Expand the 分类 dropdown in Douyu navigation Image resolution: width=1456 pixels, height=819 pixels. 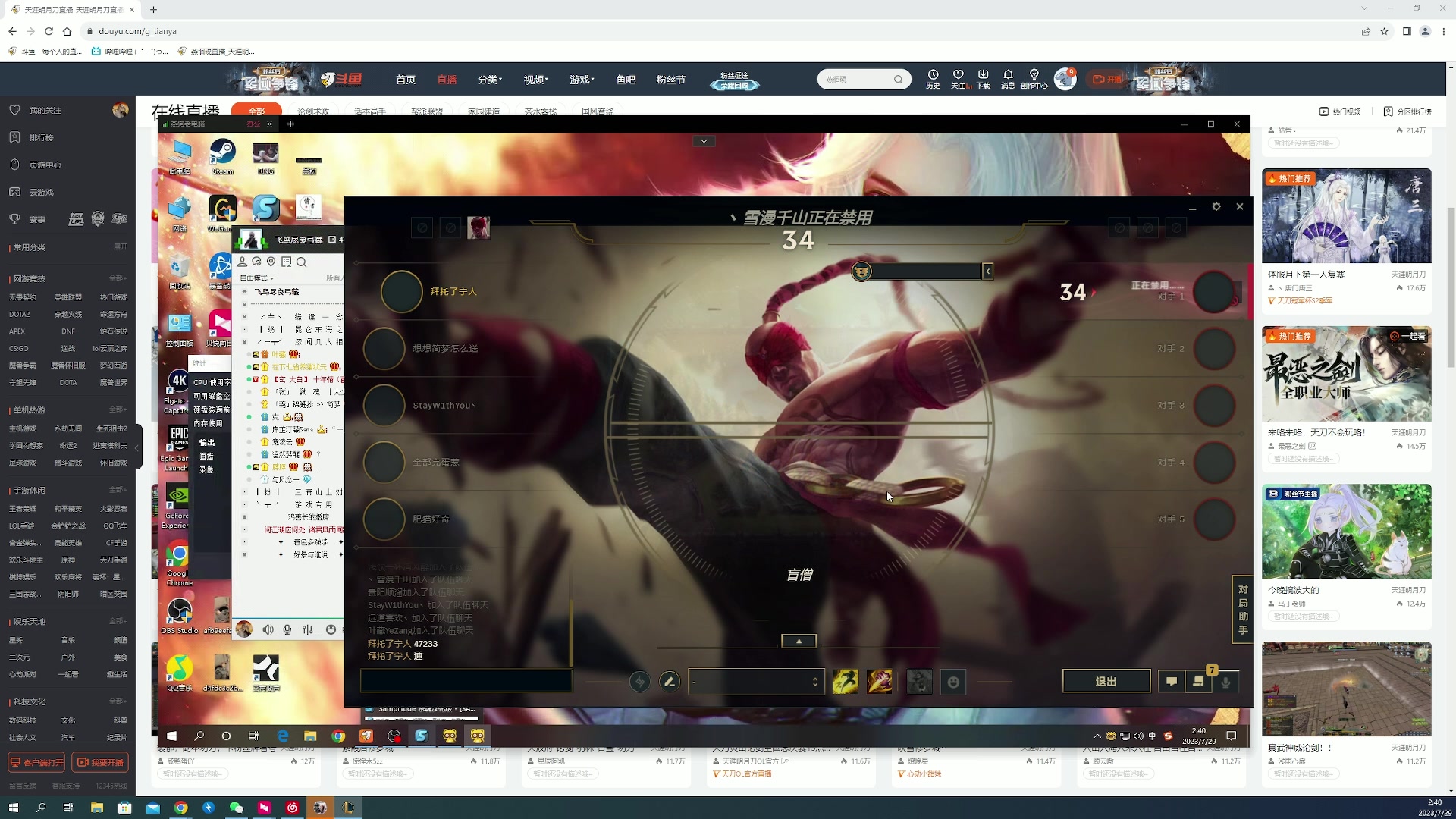[x=490, y=80]
